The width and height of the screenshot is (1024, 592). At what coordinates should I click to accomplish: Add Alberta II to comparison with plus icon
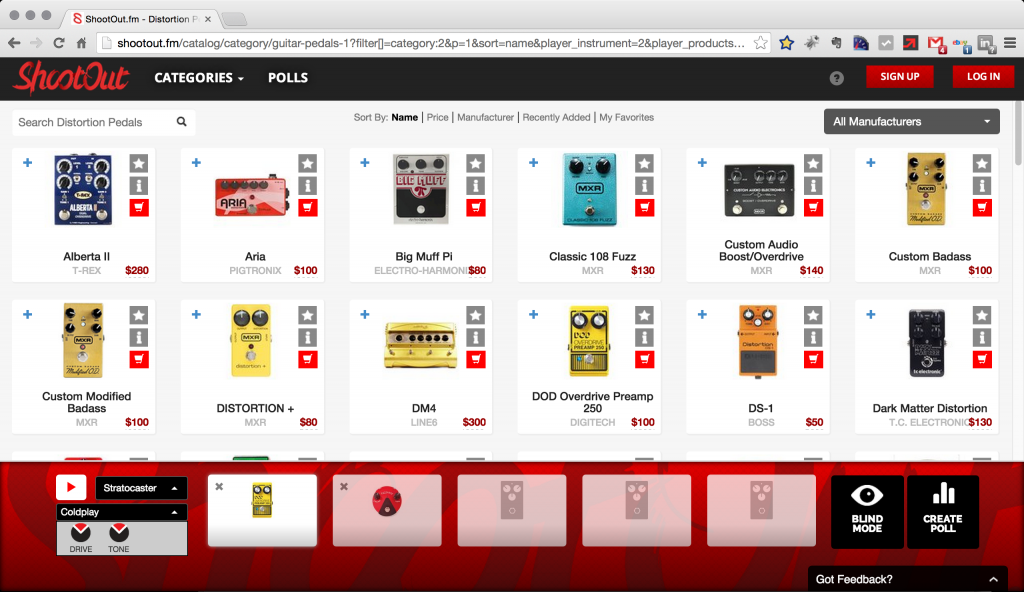27,163
